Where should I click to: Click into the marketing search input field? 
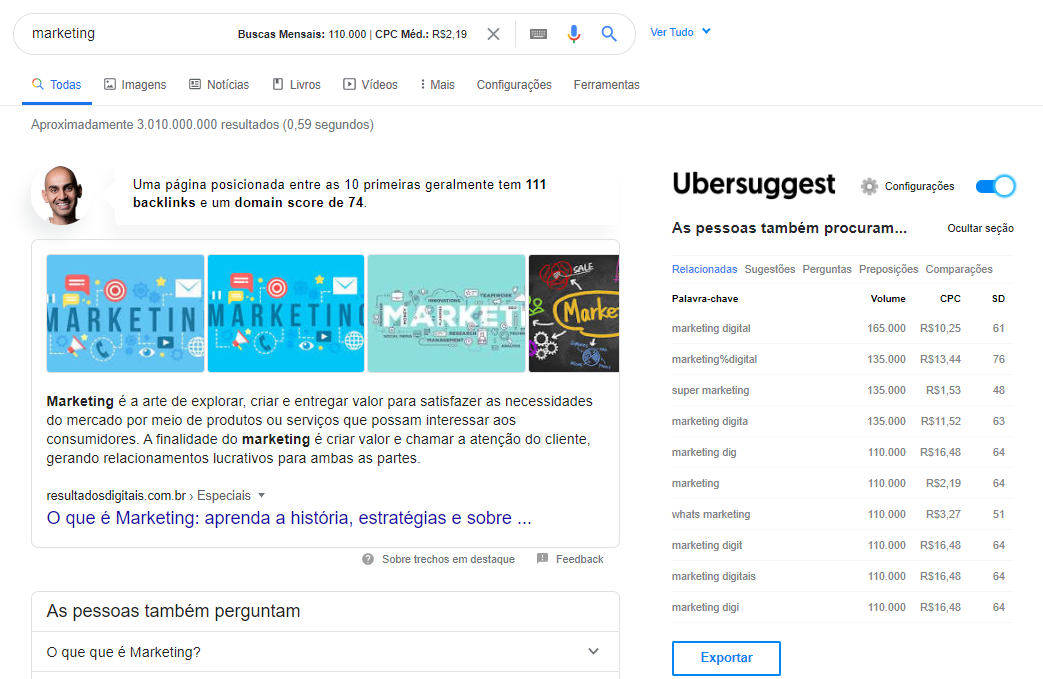click(130, 33)
